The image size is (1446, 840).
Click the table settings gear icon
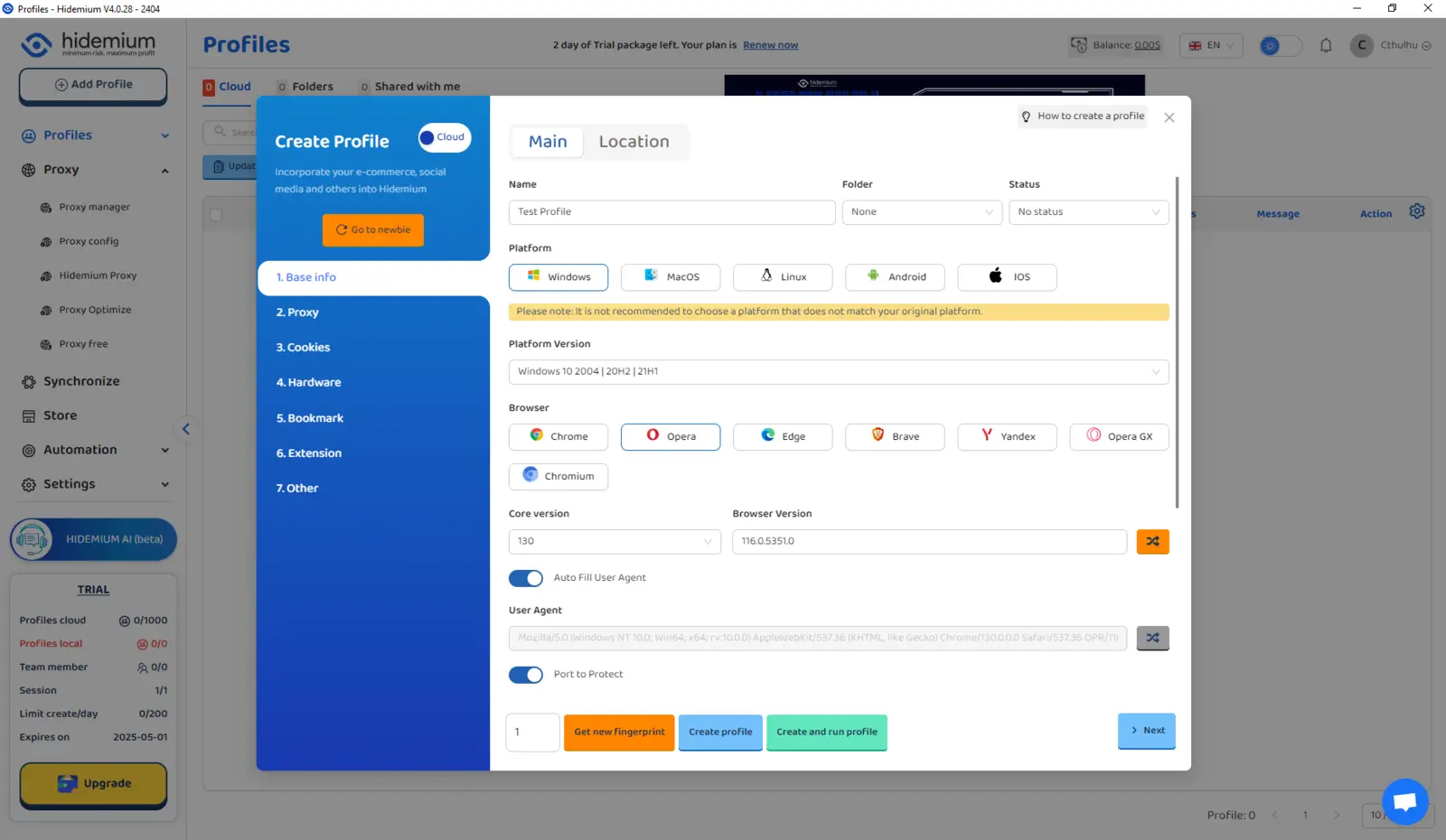1417,211
